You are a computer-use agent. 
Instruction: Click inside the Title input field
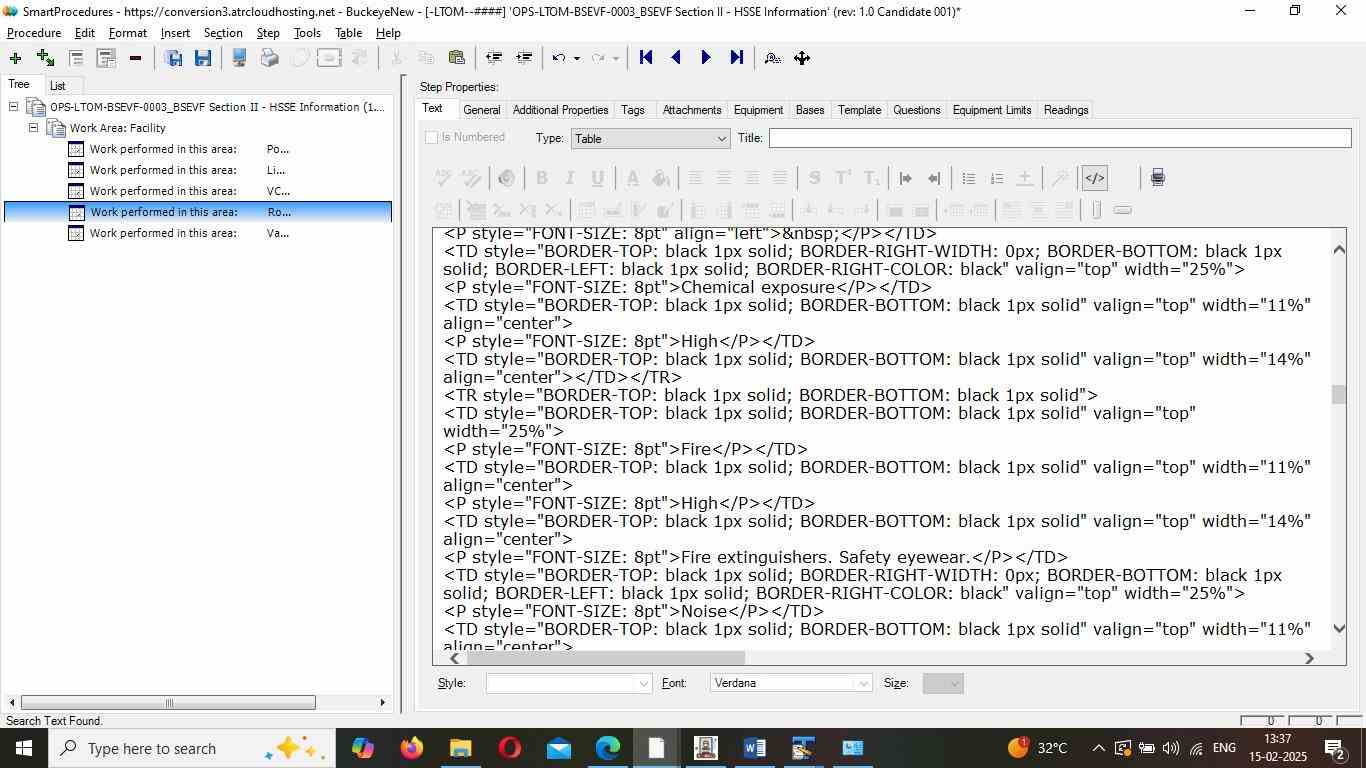pyautogui.click(x=1060, y=138)
